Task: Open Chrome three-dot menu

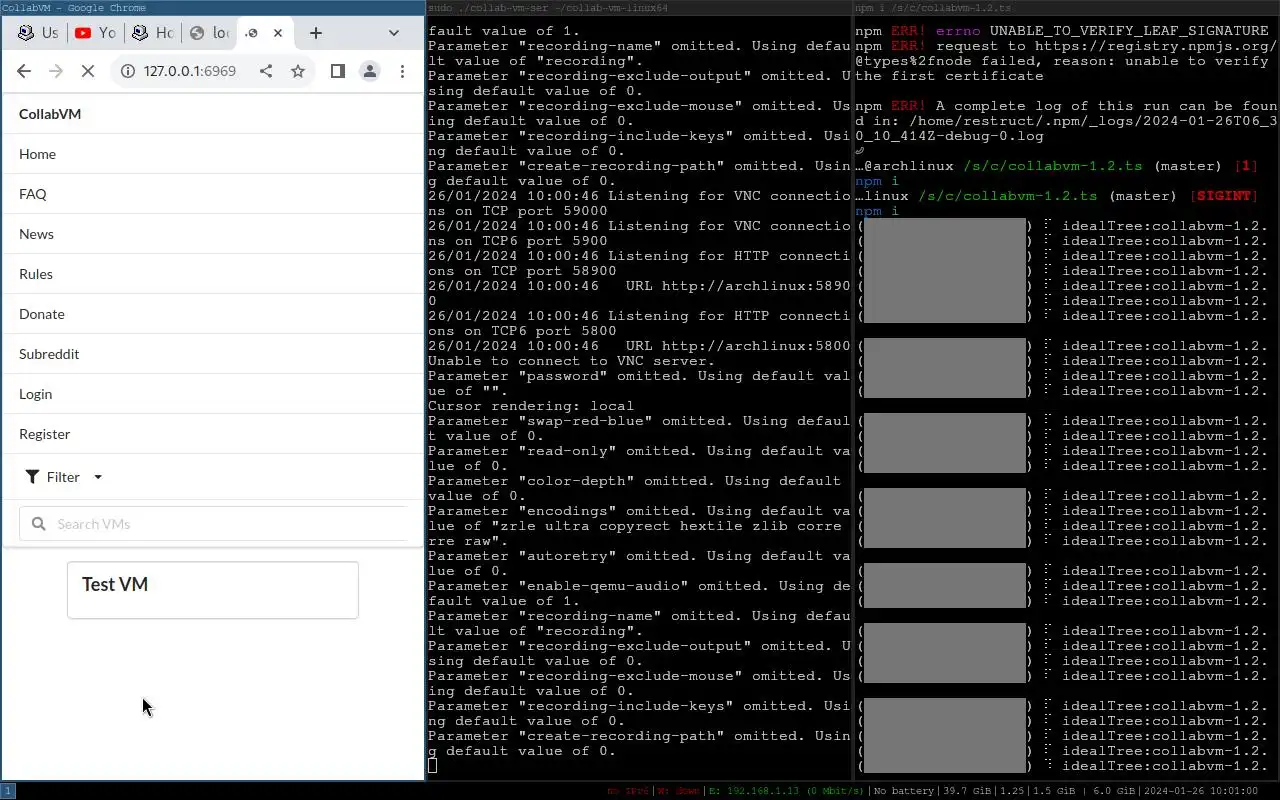Action: 402,71
